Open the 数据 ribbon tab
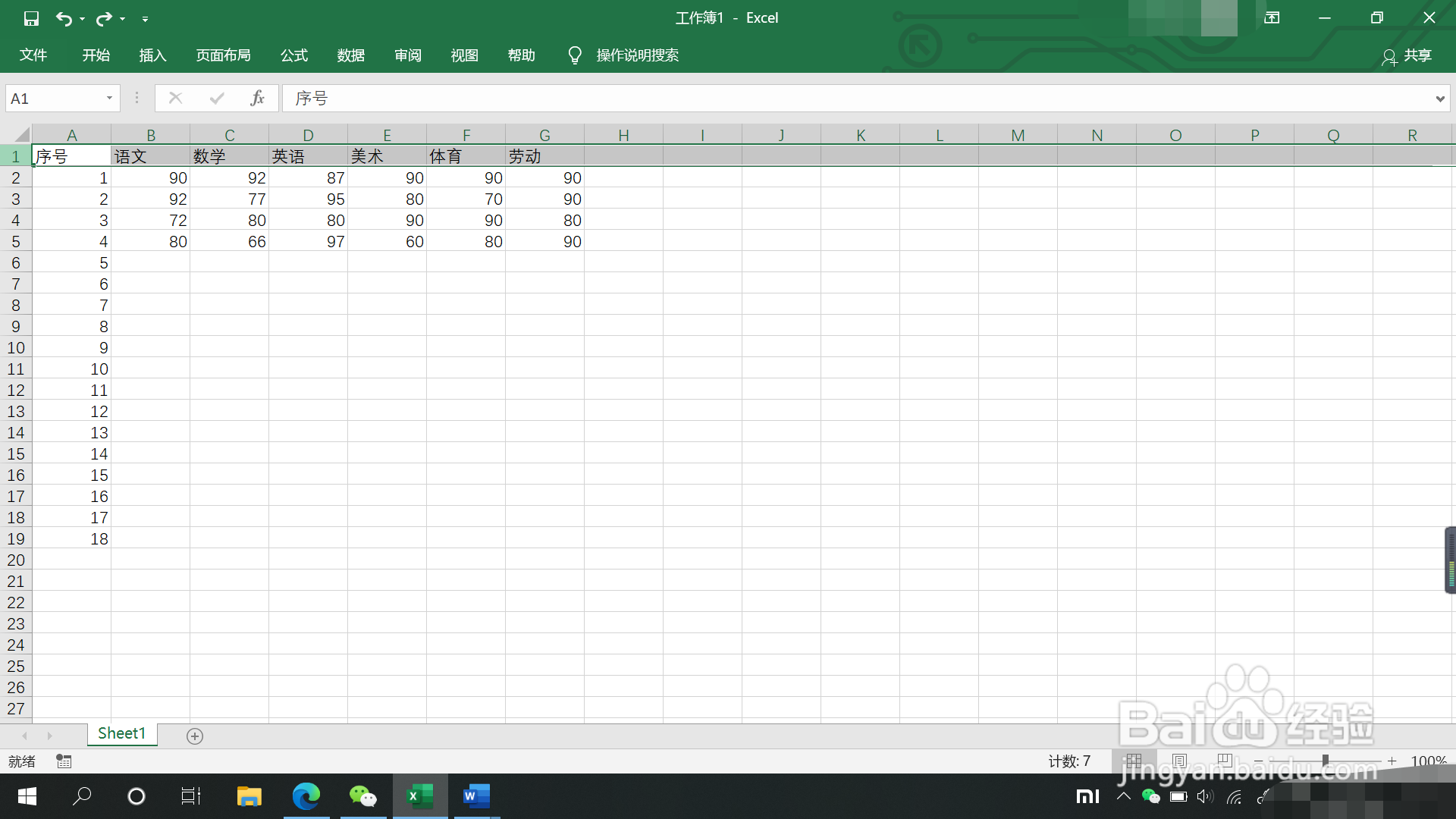The height and width of the screenshot is (819, 1456). (x=351, y=55)
